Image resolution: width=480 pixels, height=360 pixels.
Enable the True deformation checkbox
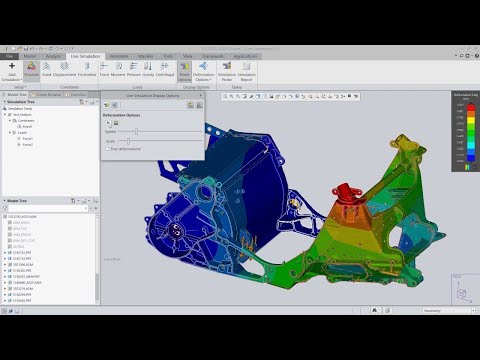click(x=107, y=149)
